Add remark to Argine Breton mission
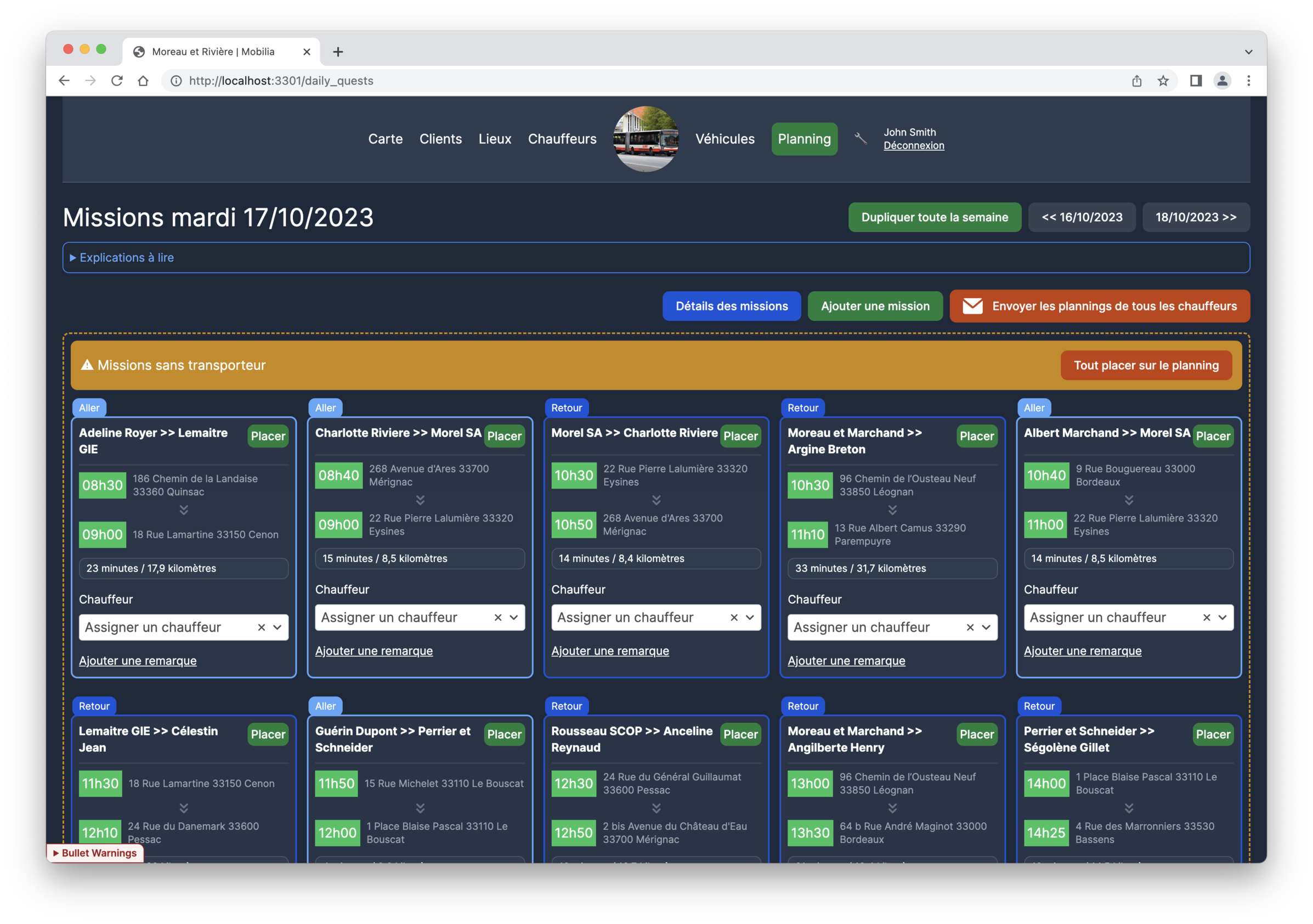 click(x=846, y=660)
